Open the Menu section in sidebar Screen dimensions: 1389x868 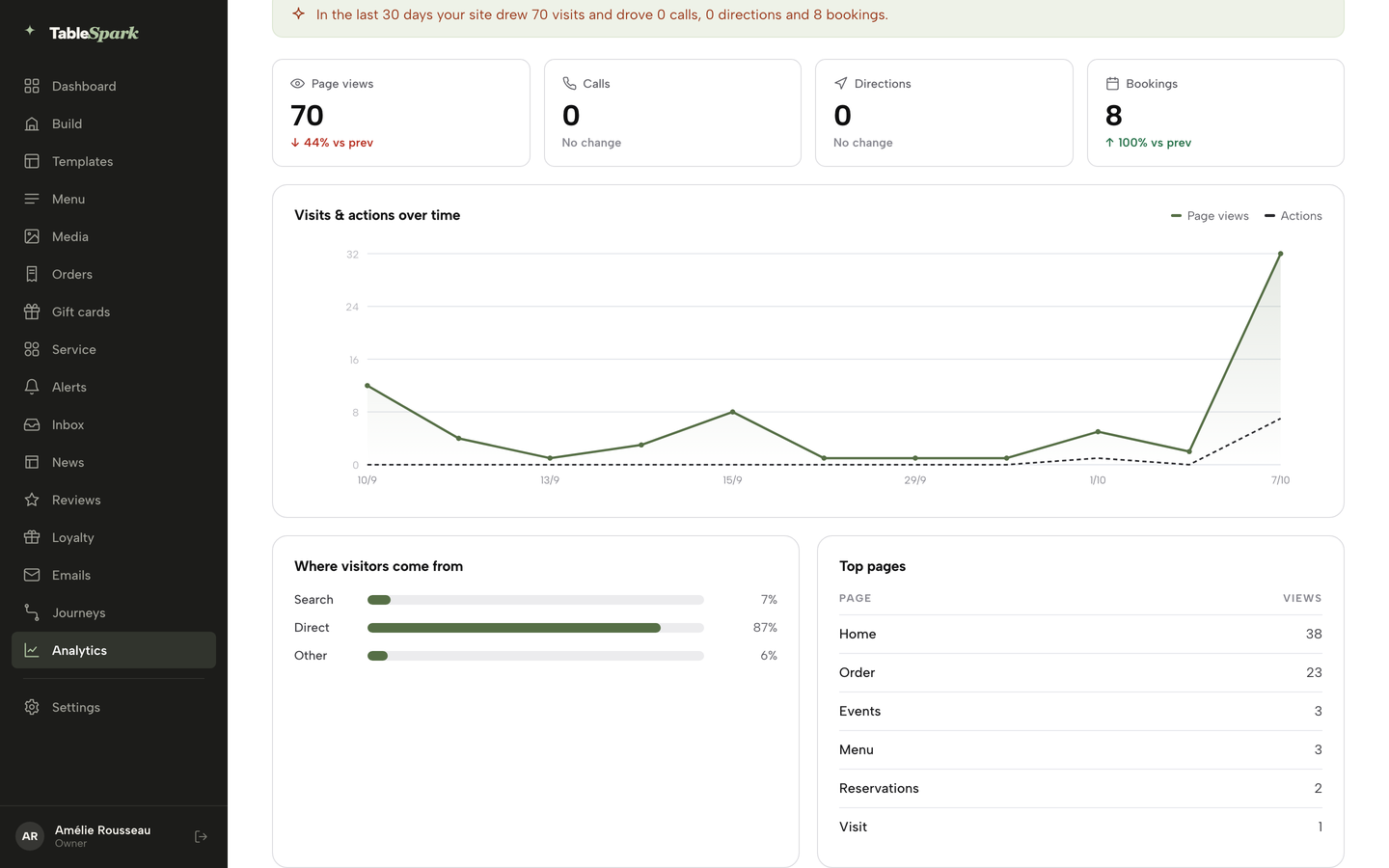click(x=114, y=199)
